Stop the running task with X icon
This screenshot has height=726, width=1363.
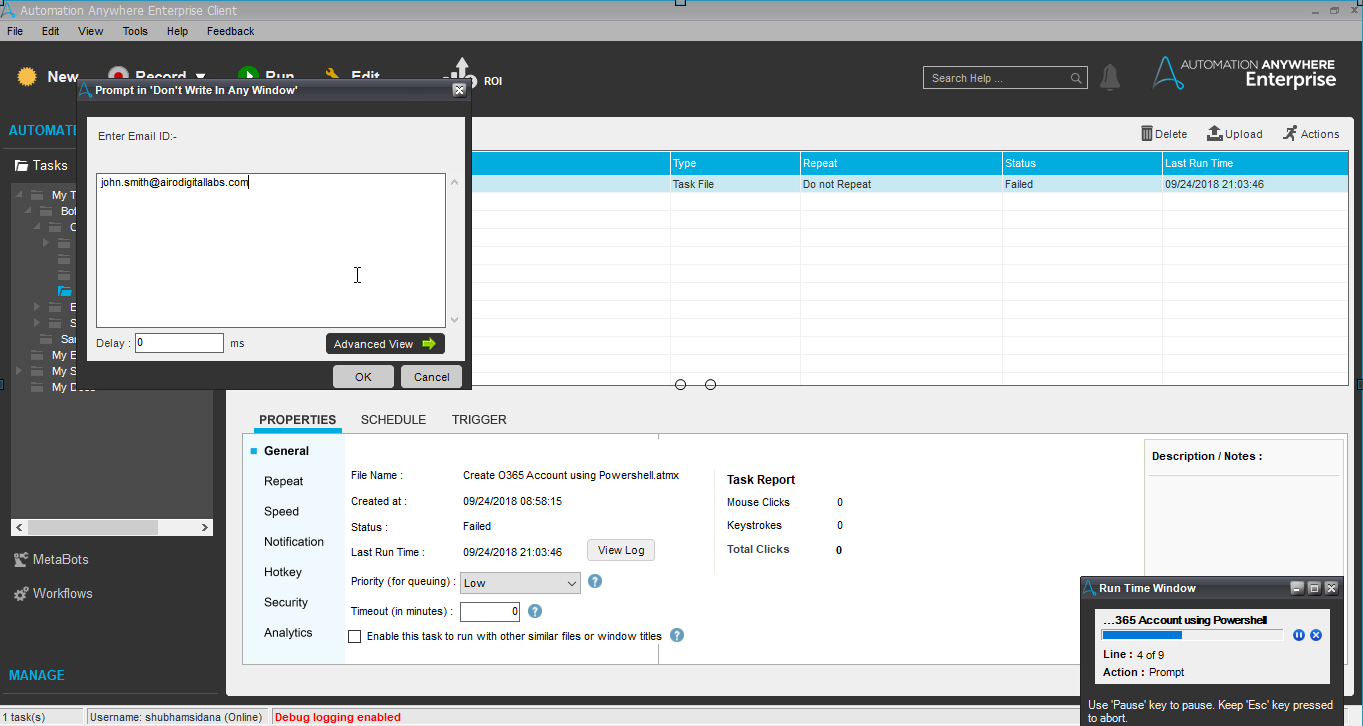pos(1316,635)
